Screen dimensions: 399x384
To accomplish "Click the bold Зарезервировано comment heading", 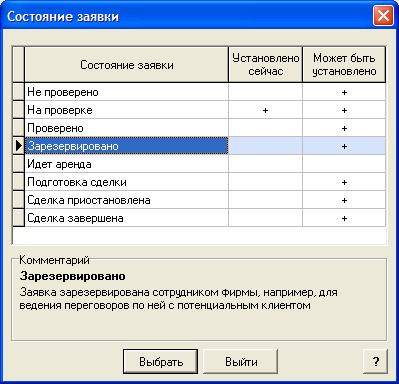I will pos(73,276).
